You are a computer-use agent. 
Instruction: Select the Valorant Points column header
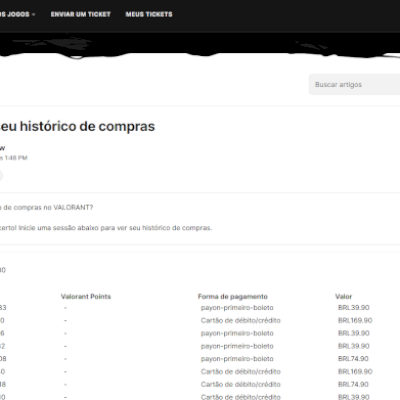pyautogui.click(x=86, y=296)
